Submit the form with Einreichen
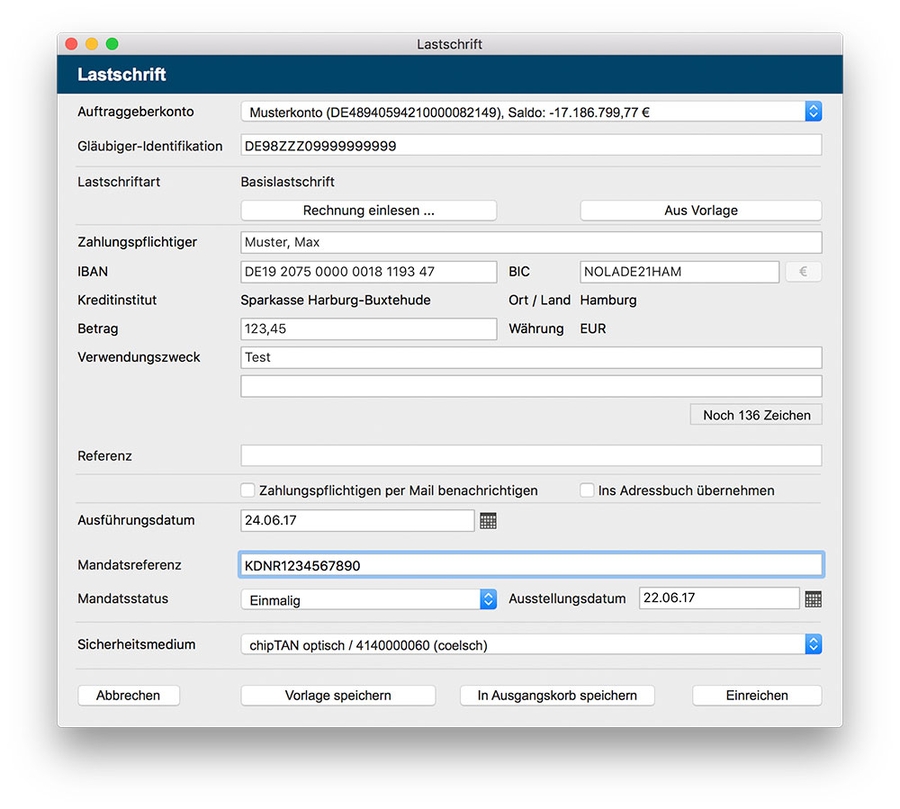Screen dimensions: 900x809 point(757,695)
